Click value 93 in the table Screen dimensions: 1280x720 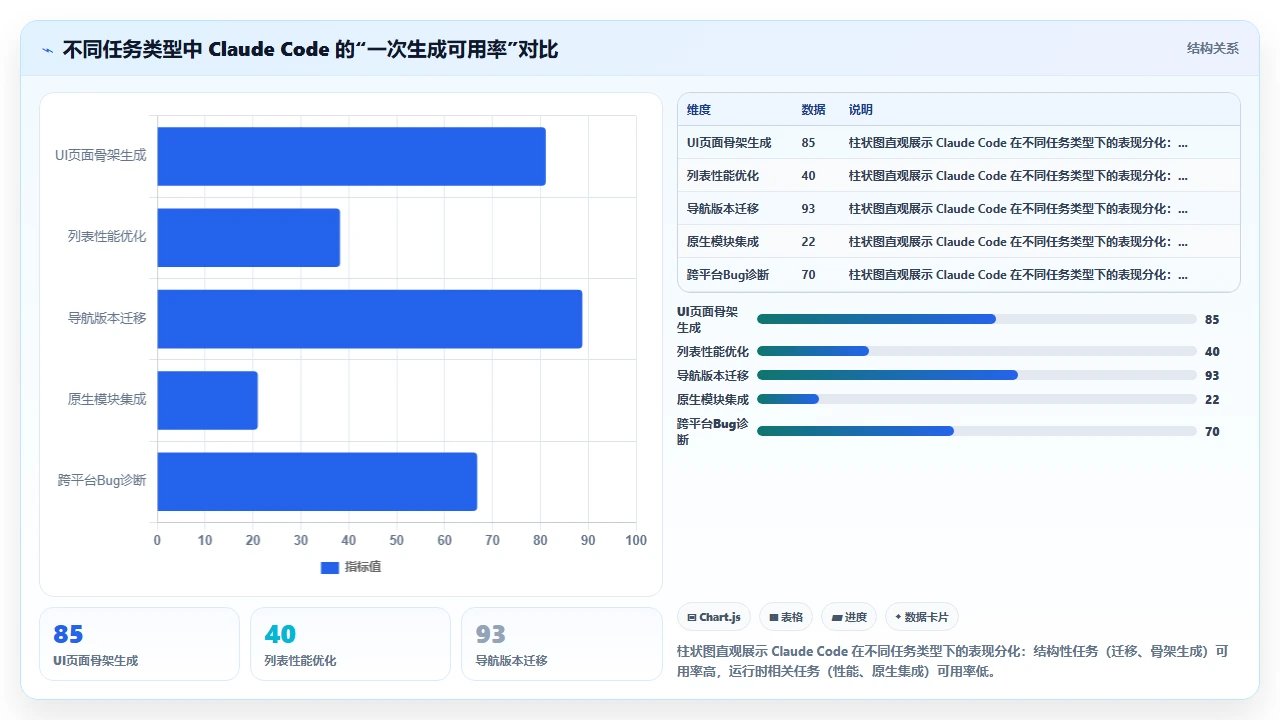808,209
